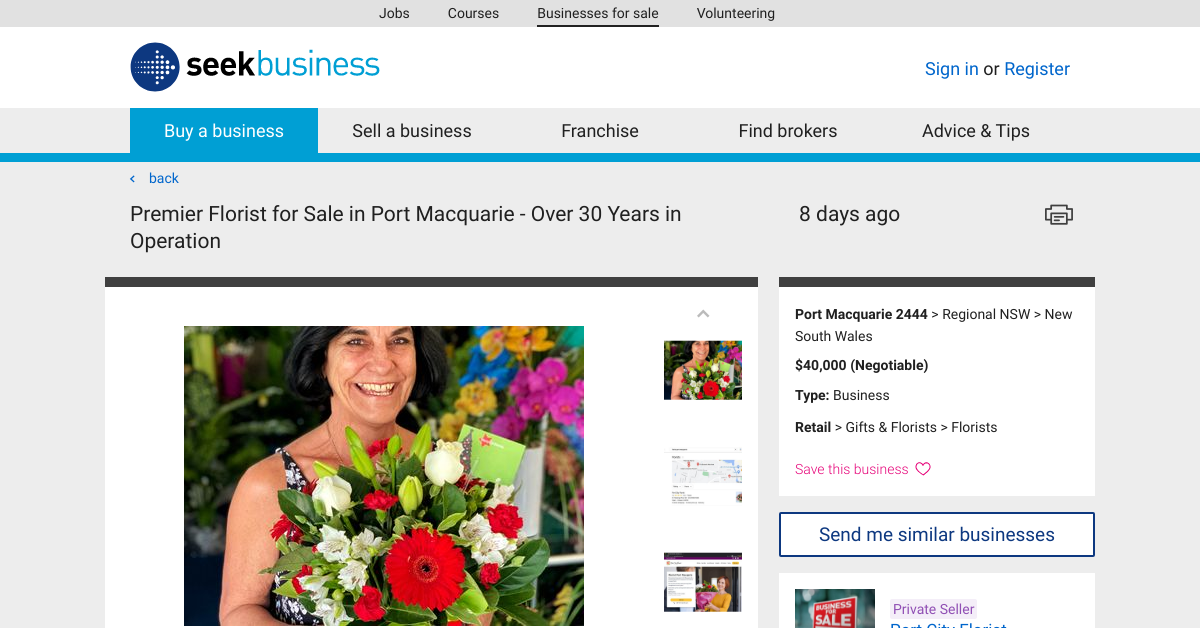The width and height of the screenshot is (1200, 628).
Task: Click the back arrow icon above the title
Action: pyautogui.click(x=131, y=178)
